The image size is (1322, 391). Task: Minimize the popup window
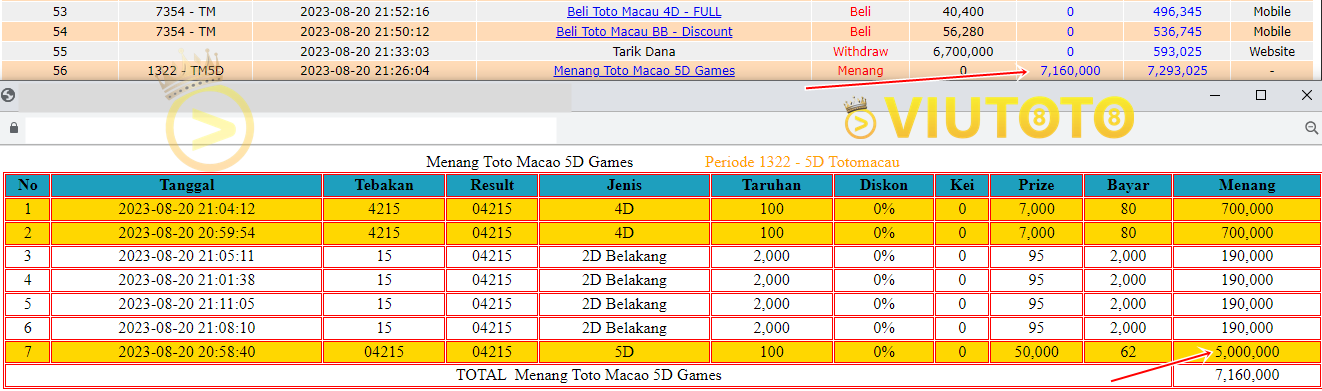[1216, 95]
